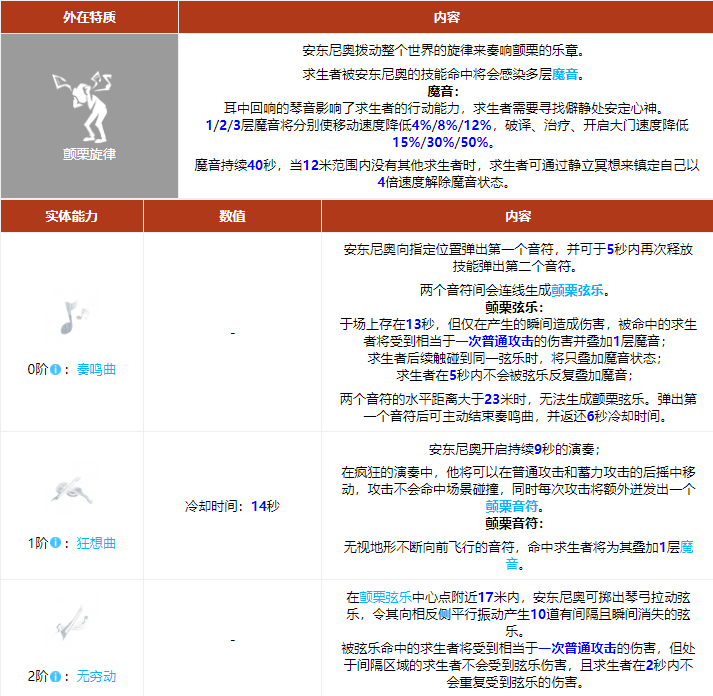Follow the 颤栗弦乐 link in the 无穷动 description

(385, 597)
